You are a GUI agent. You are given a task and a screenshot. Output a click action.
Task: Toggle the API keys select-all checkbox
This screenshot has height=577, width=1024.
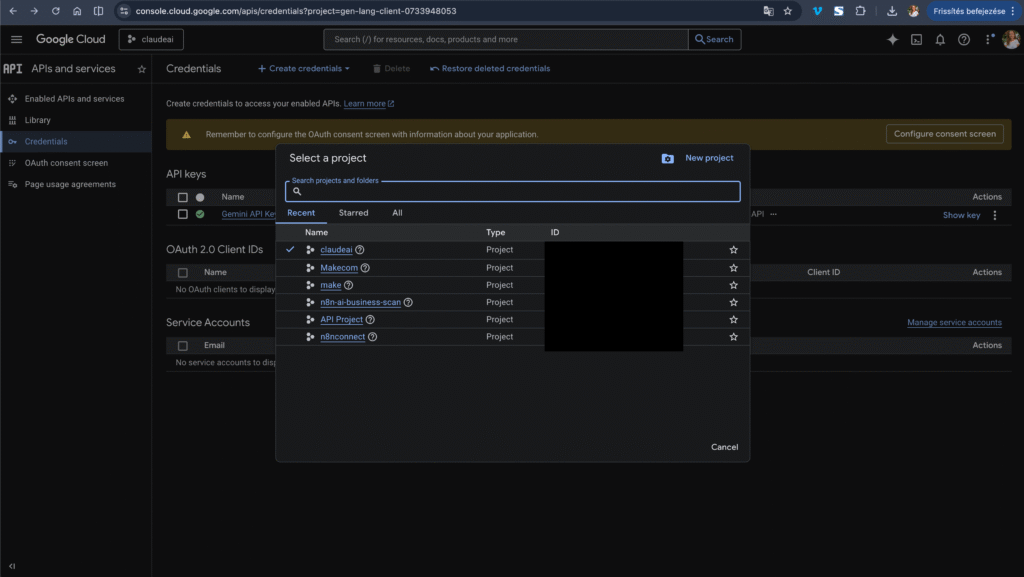[x=183, y=197]
